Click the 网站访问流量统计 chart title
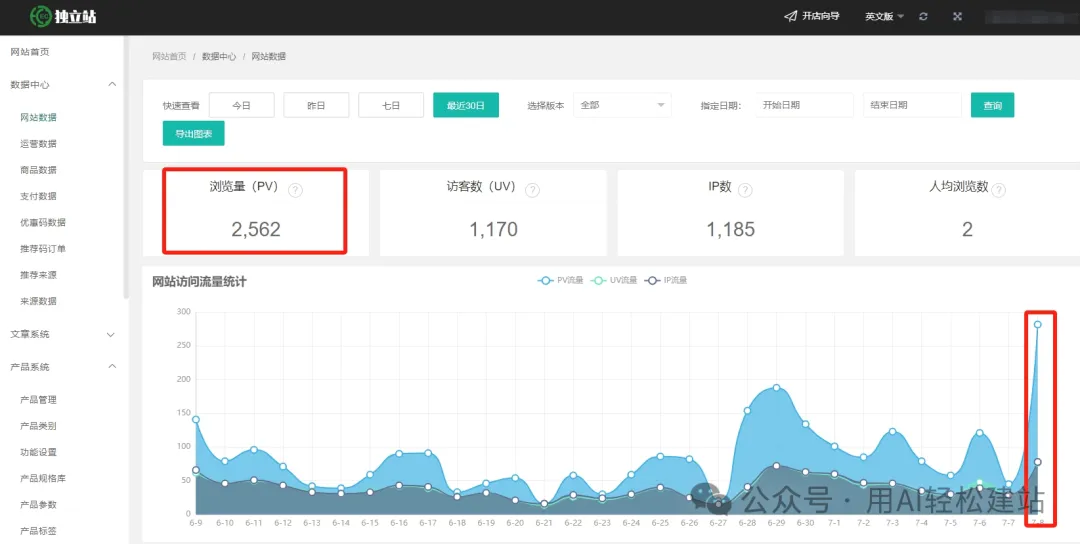Image resolution: width=1080 pixels, height=544 pixels. pyautogui.click(x=199, y=281)
